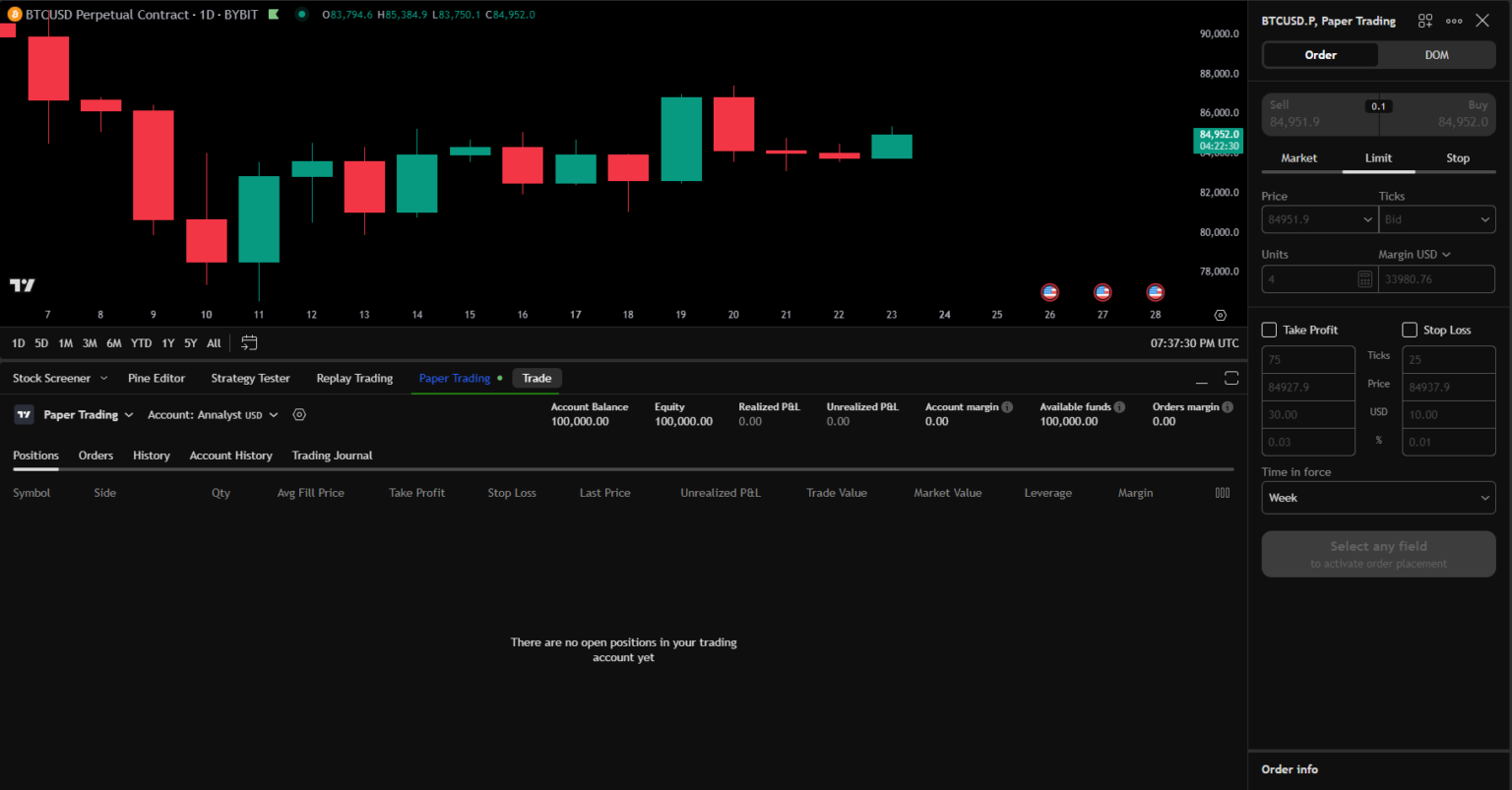Expand the Margin USD dropdown
The image size is (1512, 790).
[1415, 253]
